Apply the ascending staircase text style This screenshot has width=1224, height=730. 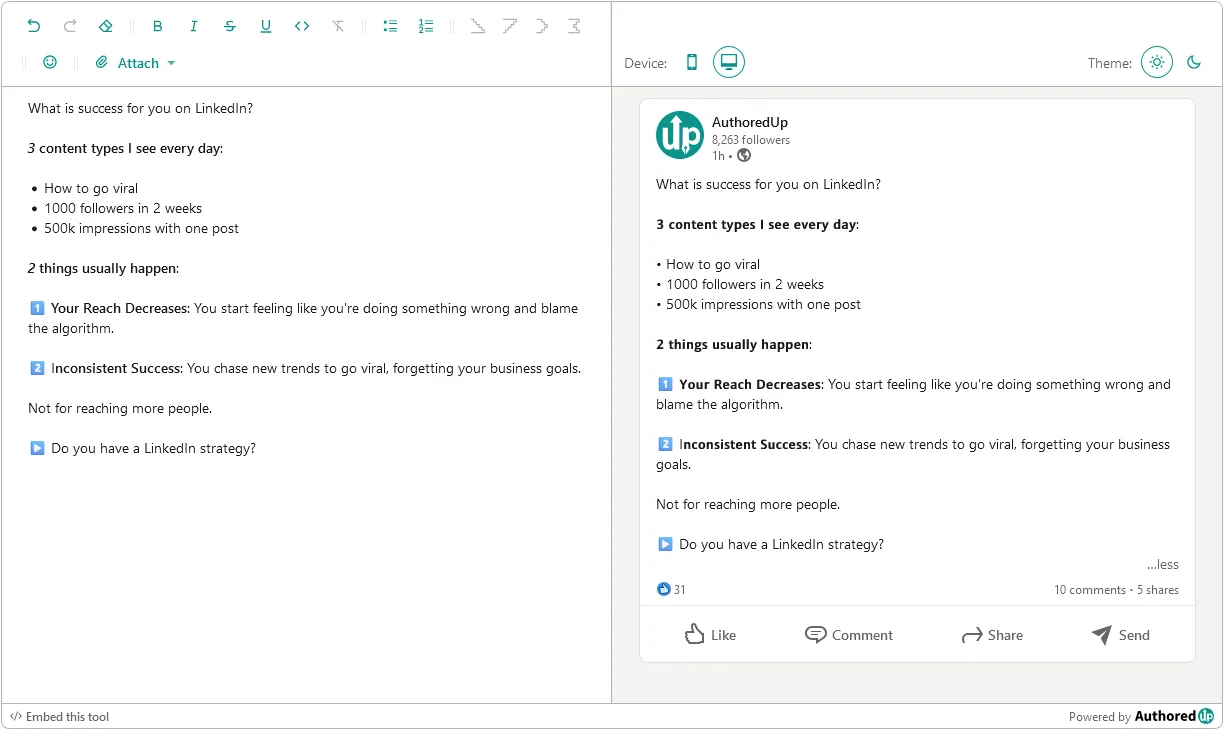click(510, 26)
